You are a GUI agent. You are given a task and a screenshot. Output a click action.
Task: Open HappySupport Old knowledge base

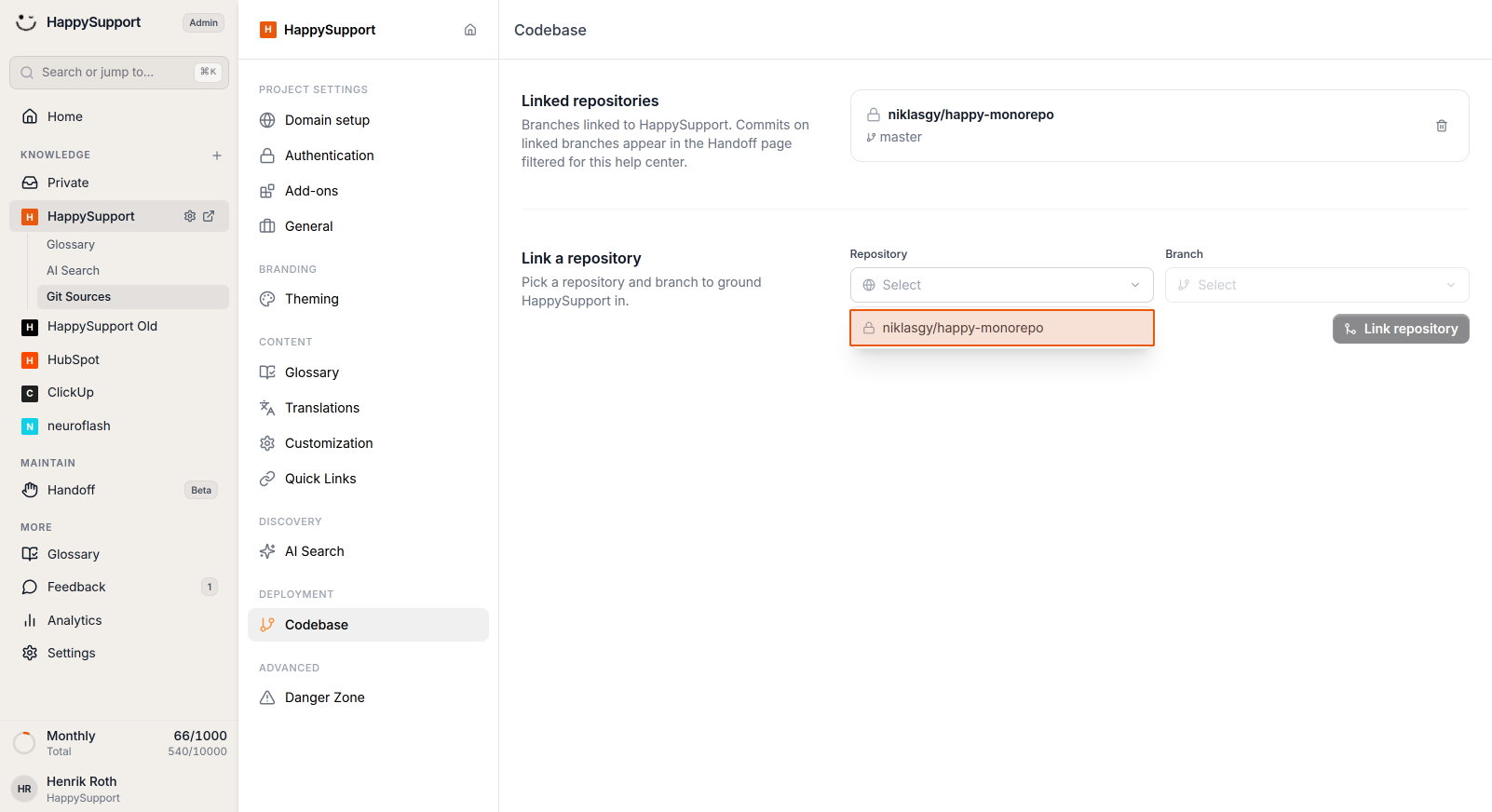click(x=119, y=327)
